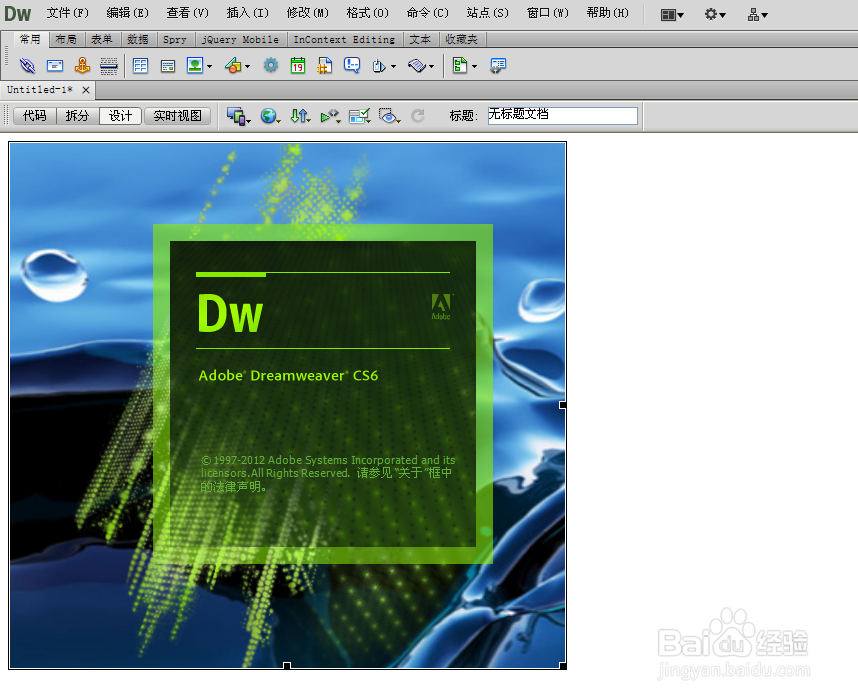Insert a horizontal rule
The height and width of the screenshot is (699, 858).
109,66
